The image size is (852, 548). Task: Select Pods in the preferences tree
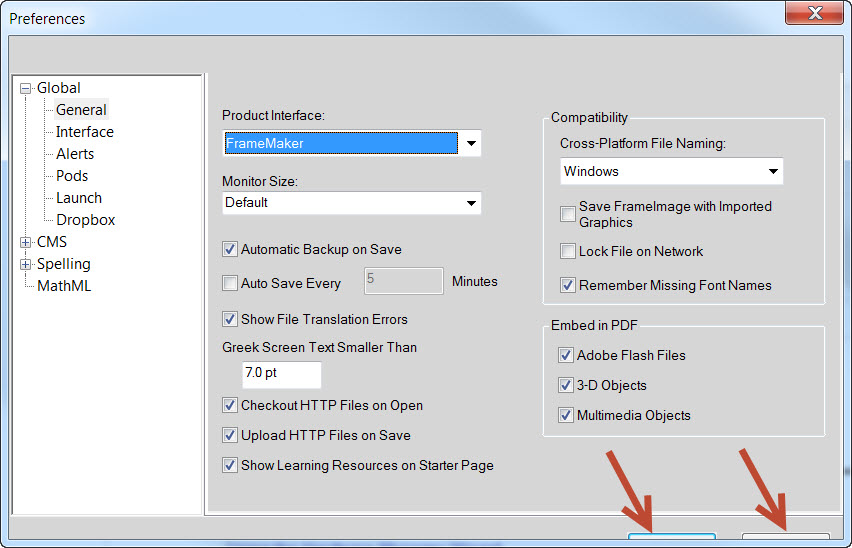[72, 176]
